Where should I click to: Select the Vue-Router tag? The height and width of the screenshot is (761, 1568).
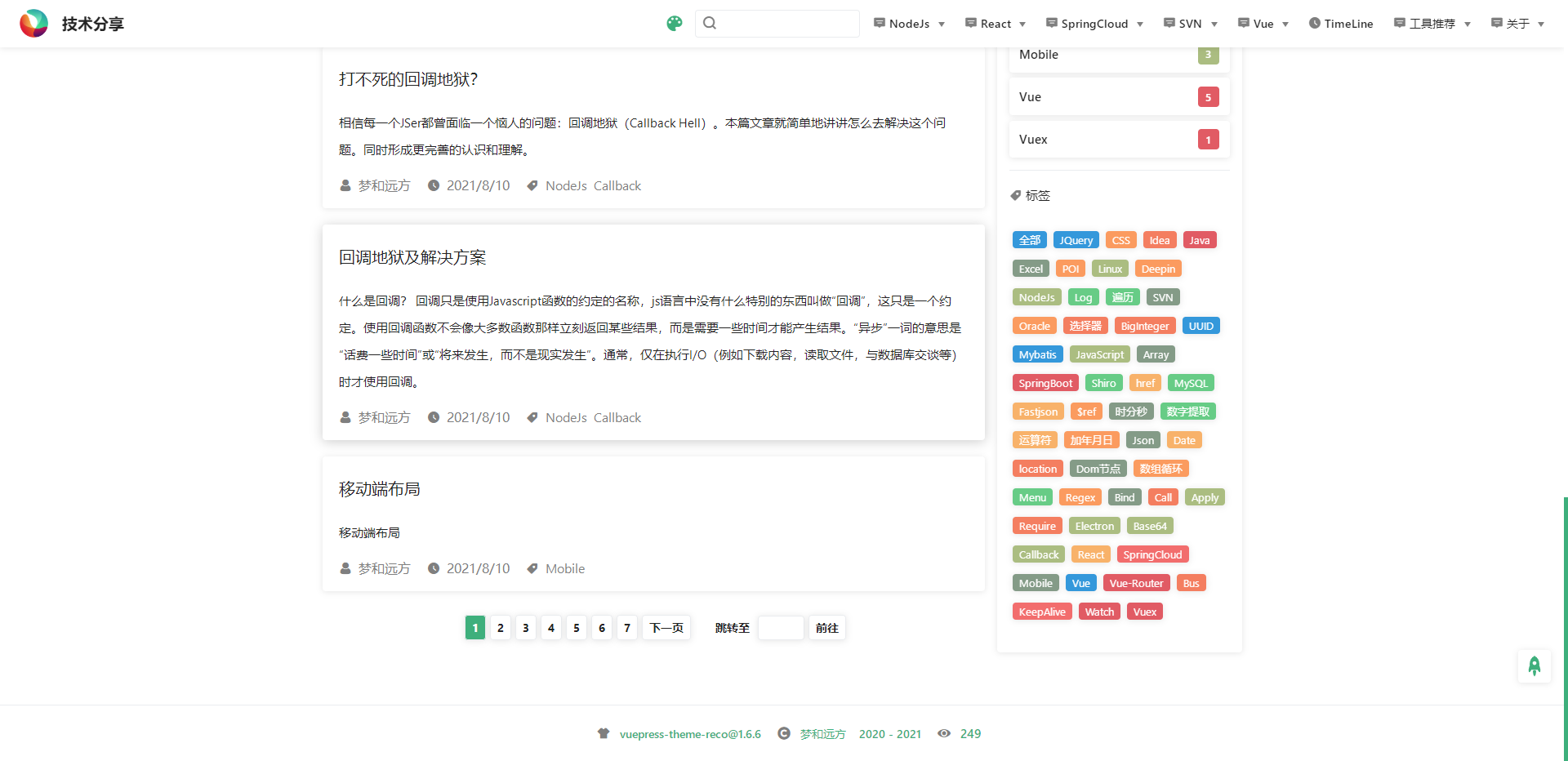pyautogui.click(x=1137, y=583)
